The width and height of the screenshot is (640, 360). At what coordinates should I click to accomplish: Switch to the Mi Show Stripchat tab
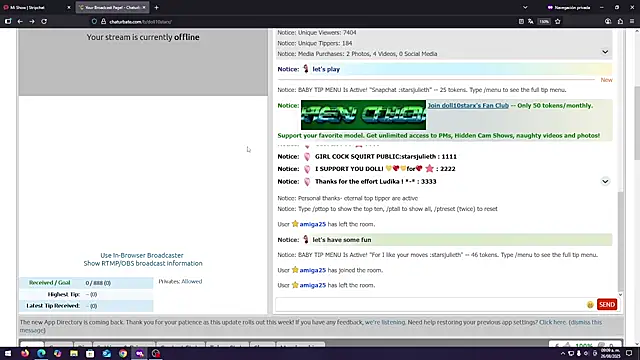click(37, 7)
